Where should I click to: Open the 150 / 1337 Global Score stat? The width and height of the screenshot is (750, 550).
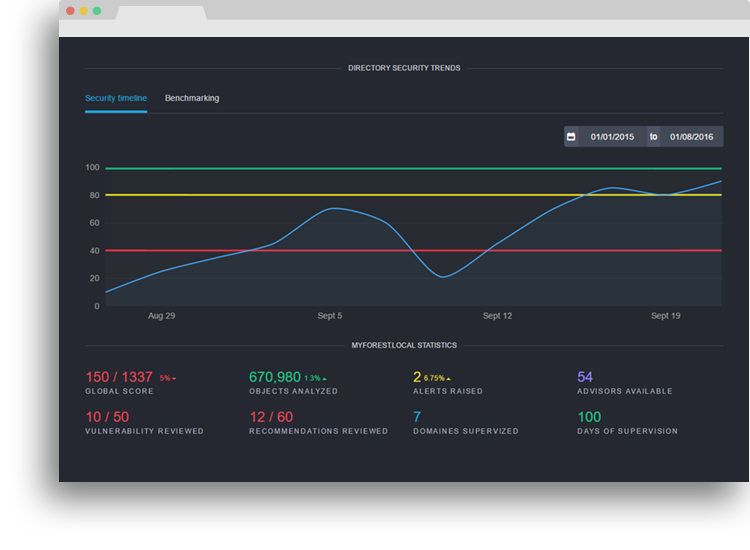(x=119, y=377)
